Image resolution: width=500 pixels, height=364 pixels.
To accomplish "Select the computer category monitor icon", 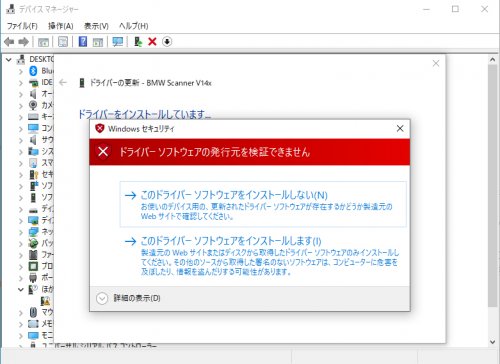I will coord(33,128).
